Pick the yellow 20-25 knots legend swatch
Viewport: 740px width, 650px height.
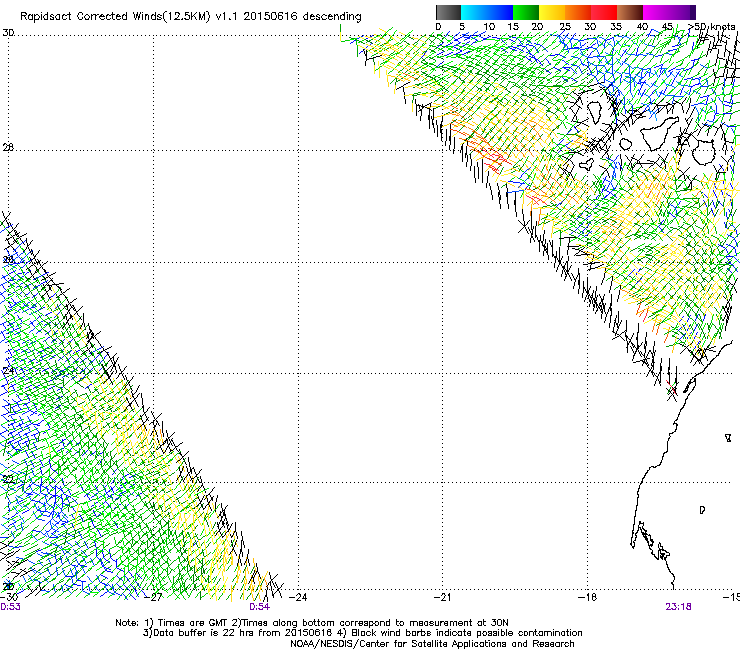(552, 12)
